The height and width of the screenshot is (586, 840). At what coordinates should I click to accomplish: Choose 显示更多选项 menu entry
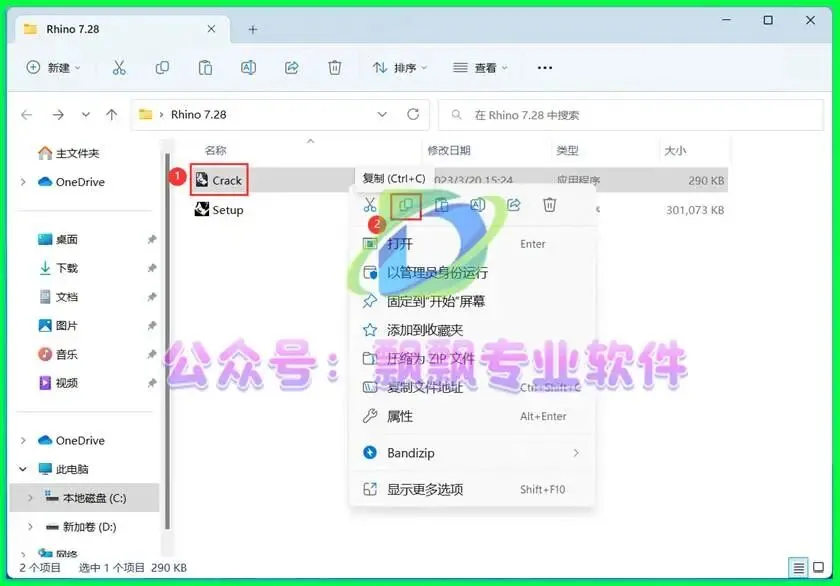[x=472, y=489]
